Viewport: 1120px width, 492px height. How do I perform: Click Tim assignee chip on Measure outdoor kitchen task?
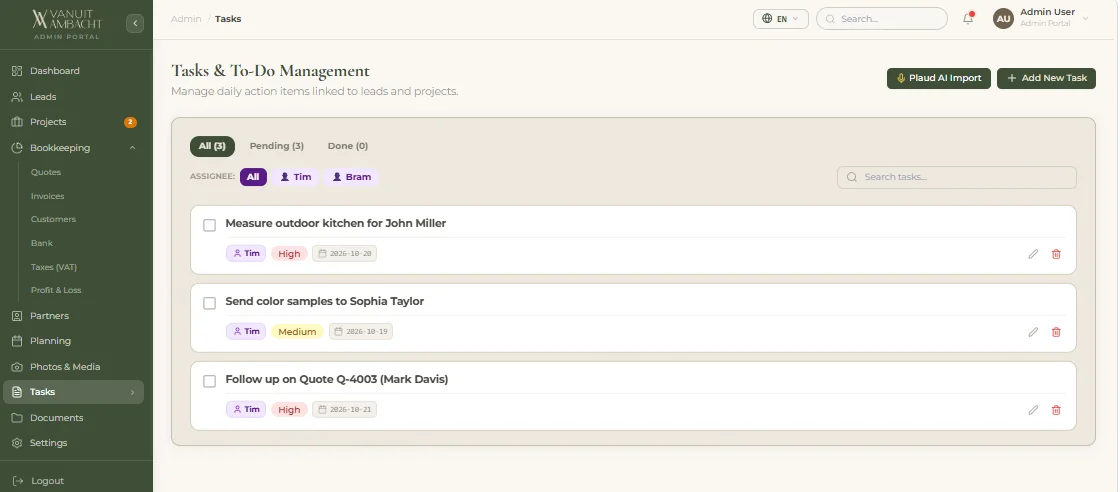point(246,253)
